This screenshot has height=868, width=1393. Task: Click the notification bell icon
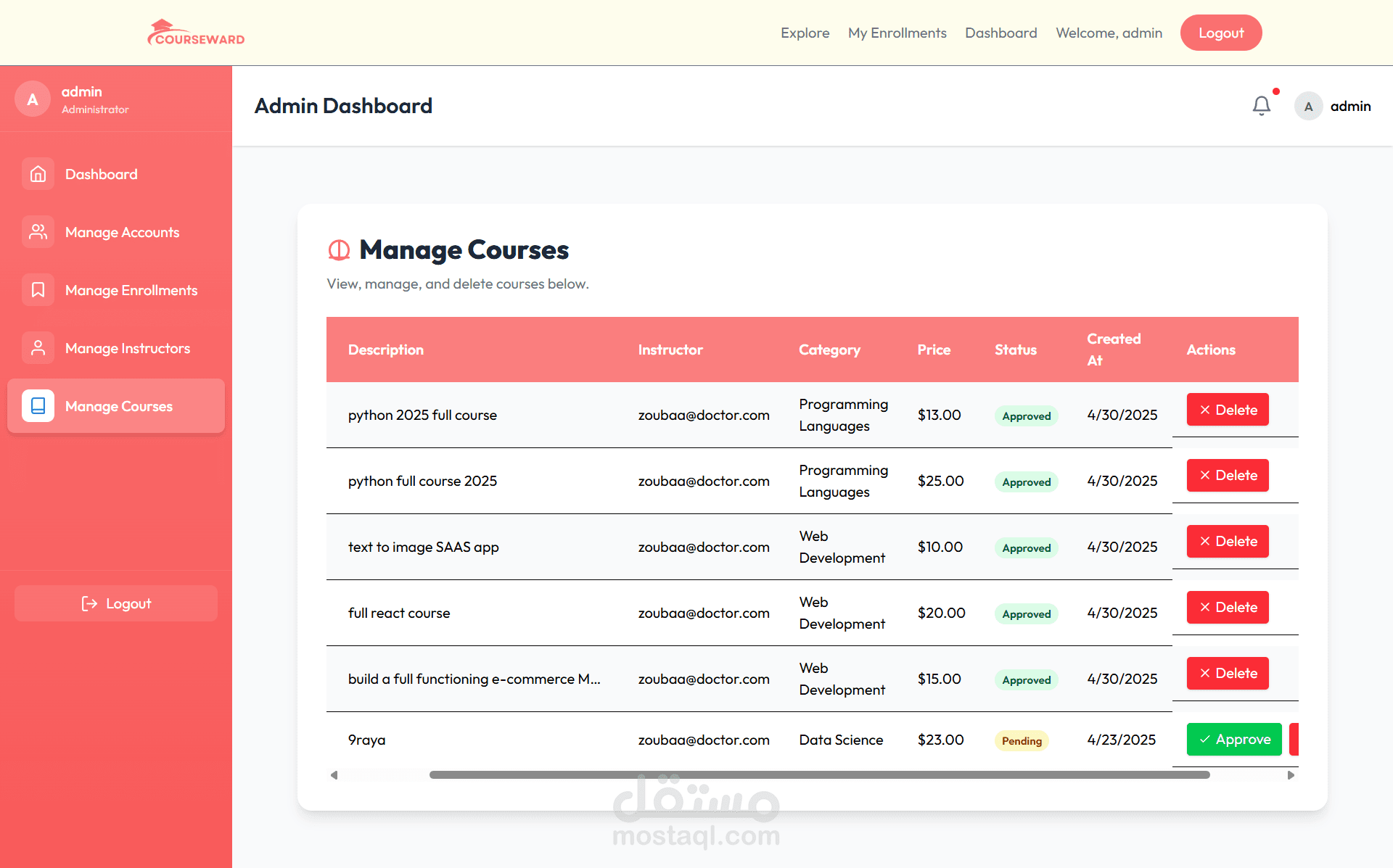(1261, 106)
